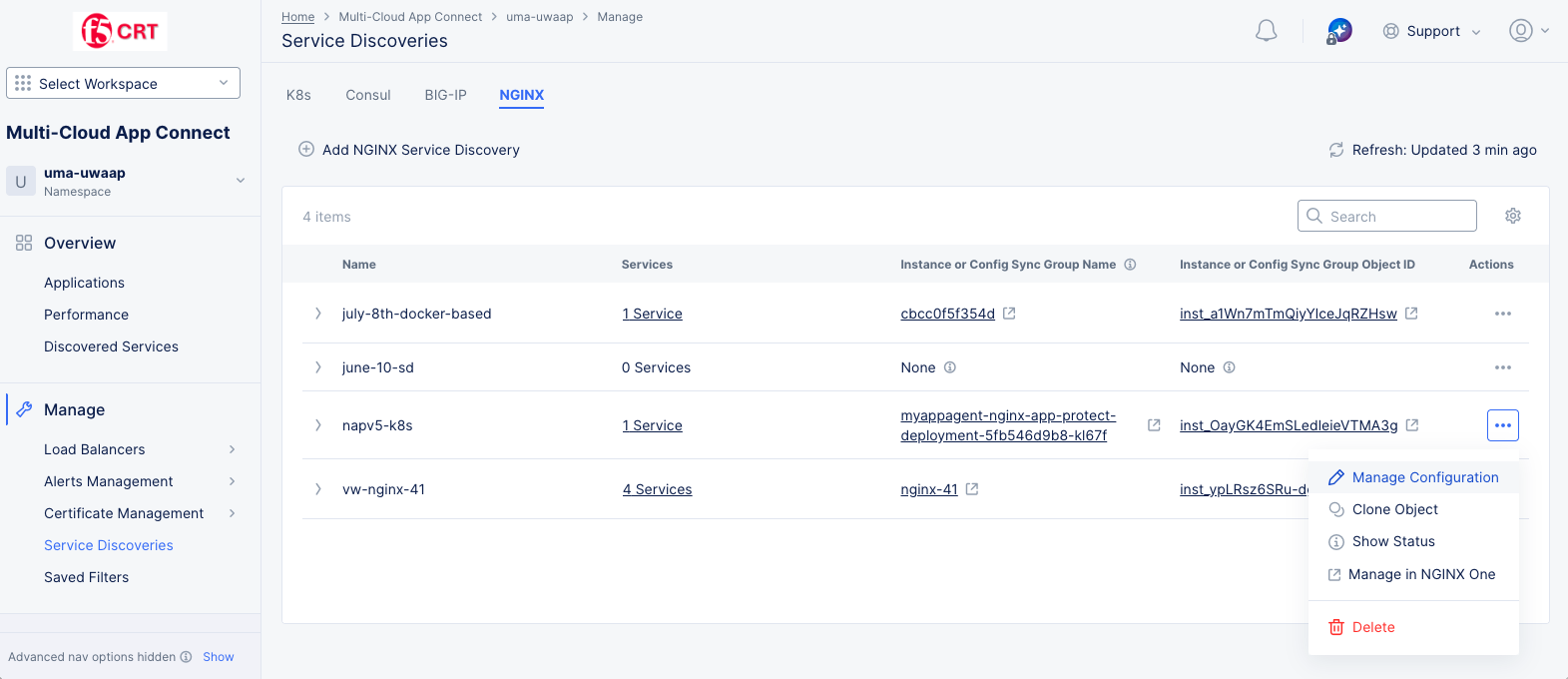Image resolution: width=1568 pixels, height=679 pixels.
Task: Expand july-8th-docker-based row chevron
Action: [x=318, y=314]
